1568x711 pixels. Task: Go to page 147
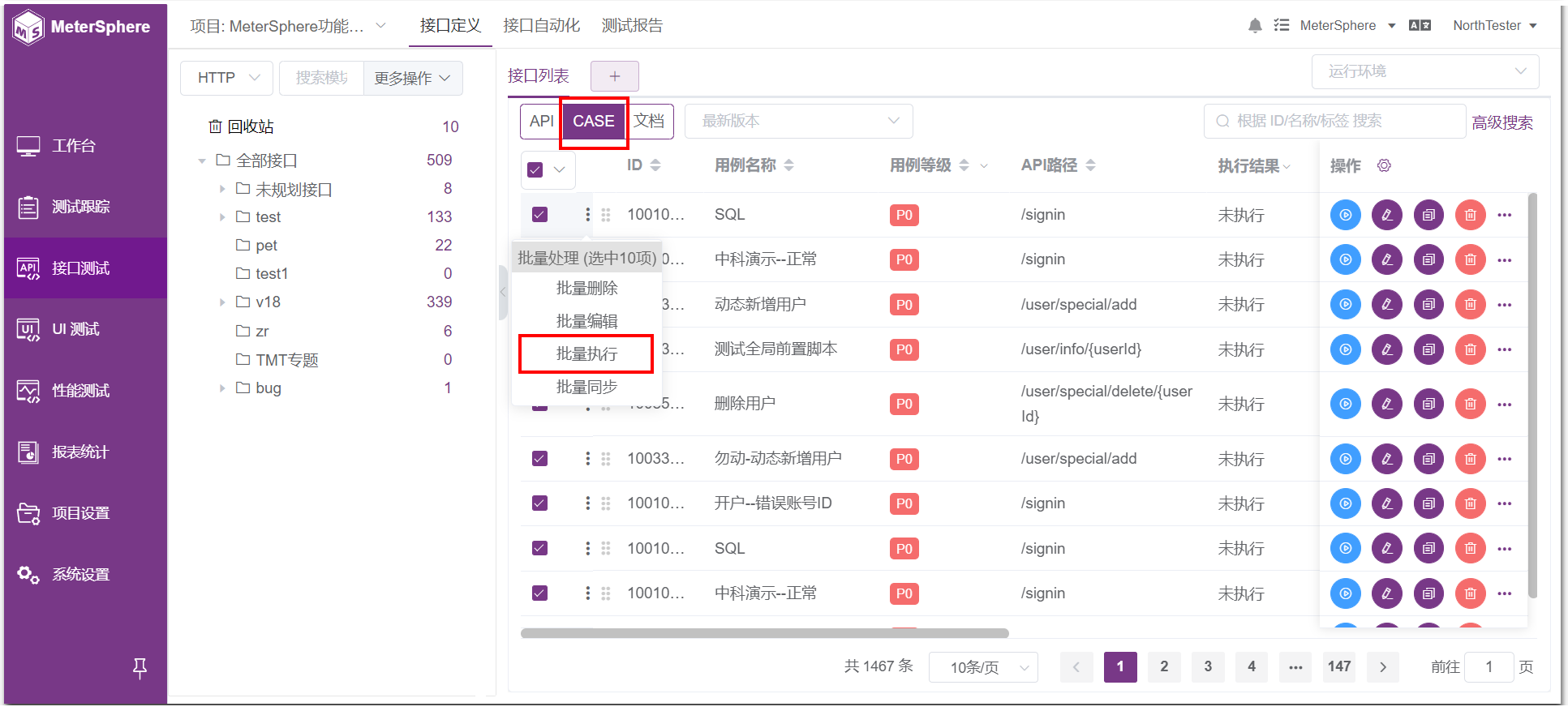click(x=1339, y=666)
